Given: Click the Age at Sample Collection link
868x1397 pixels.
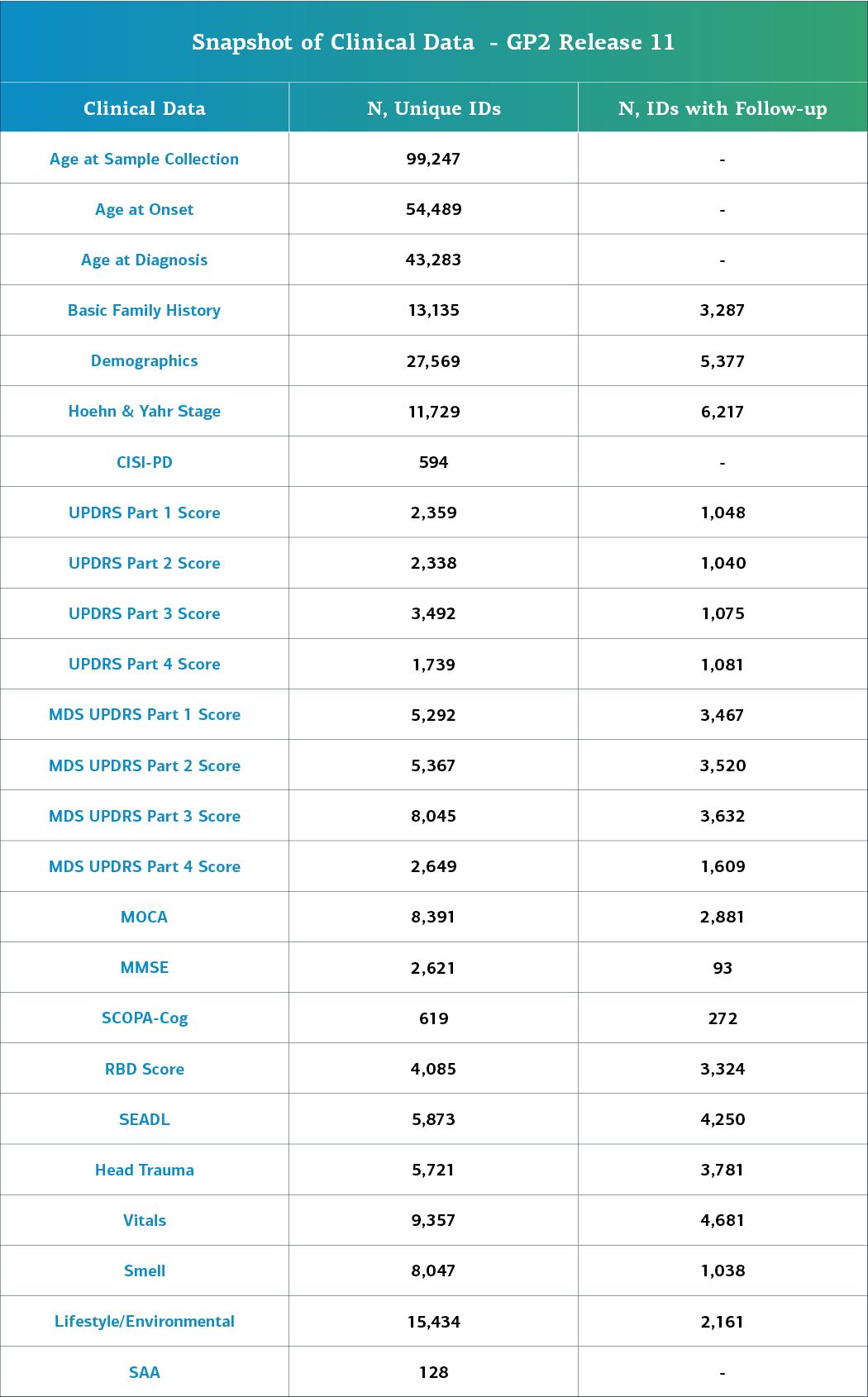Looking at the screenshot, I should [144, 159].
